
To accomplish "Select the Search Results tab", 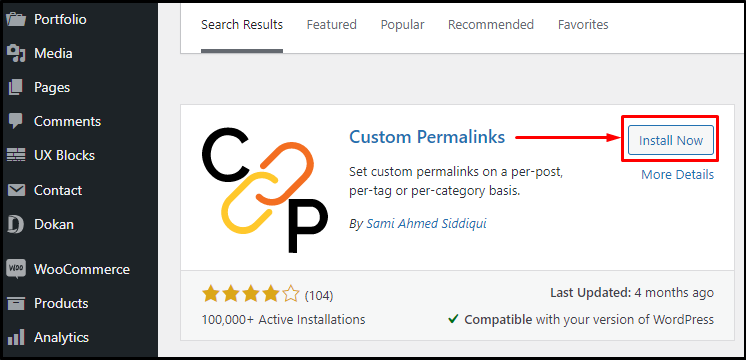I will 242,25.
